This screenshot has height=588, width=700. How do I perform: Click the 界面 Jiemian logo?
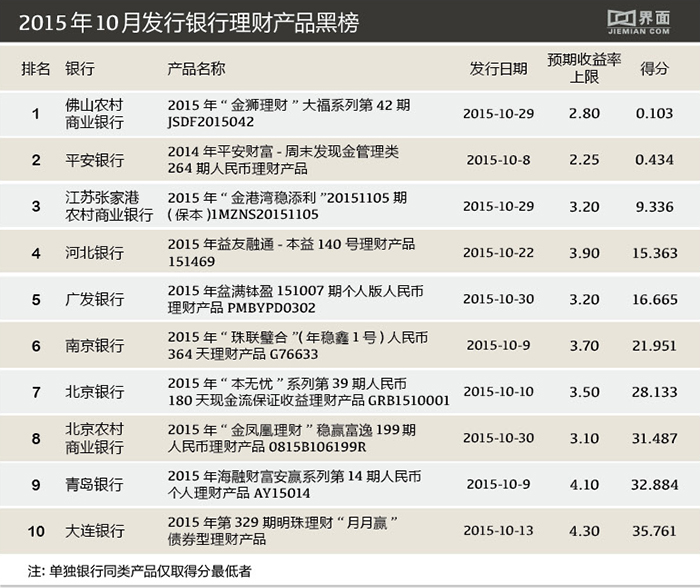638,21
